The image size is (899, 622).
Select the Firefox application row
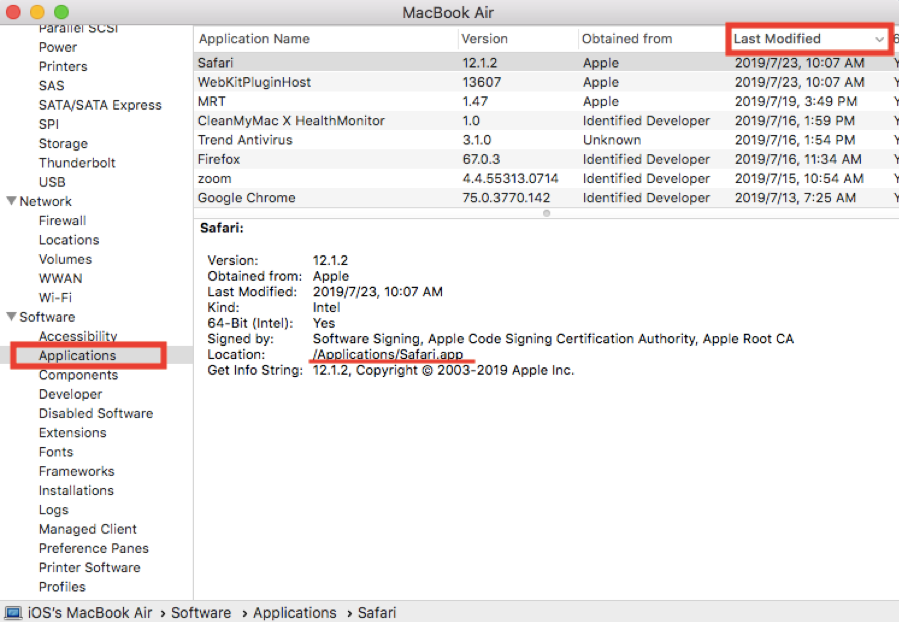[219, 159]
